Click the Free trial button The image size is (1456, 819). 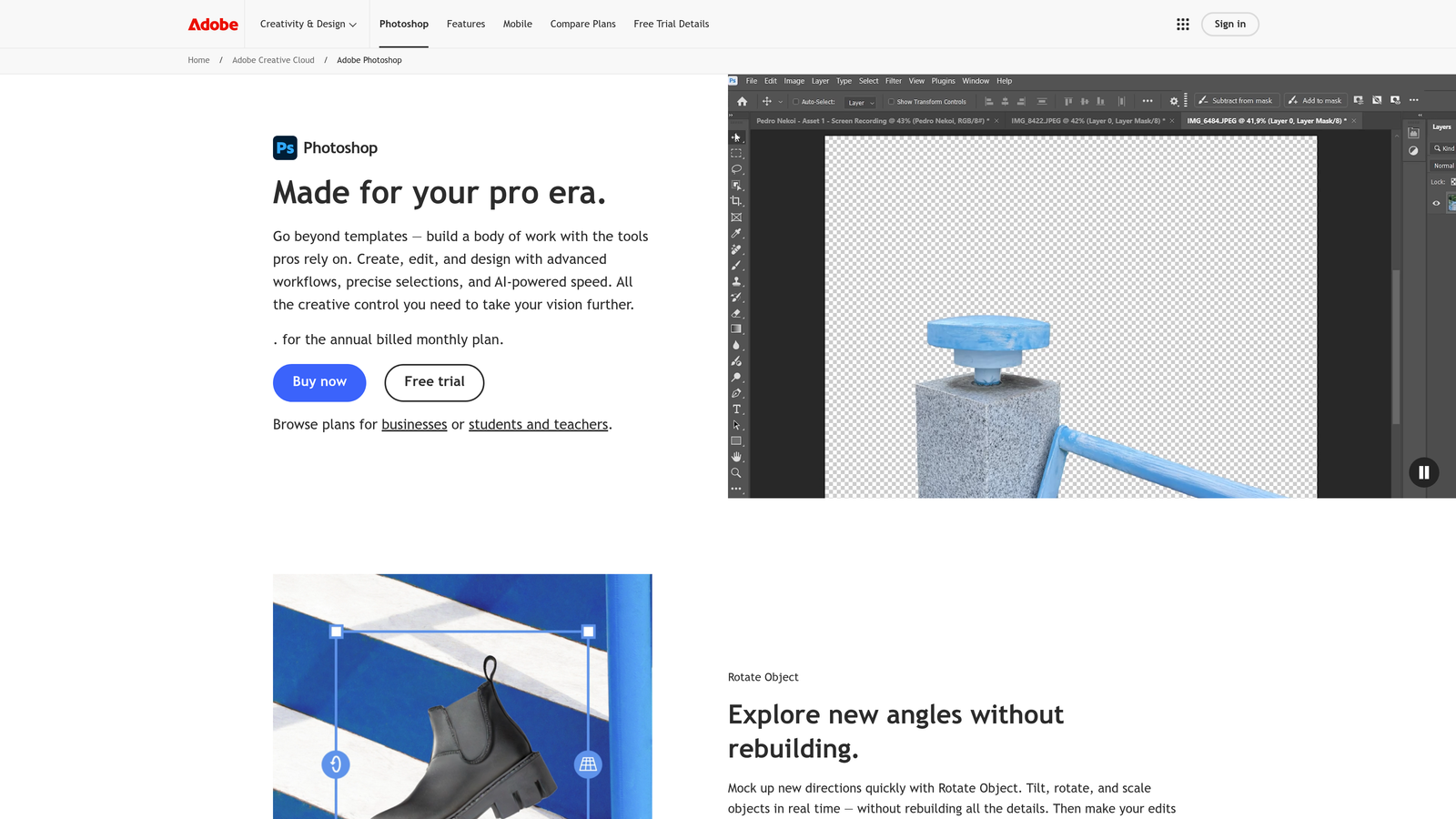pos(434,382)
